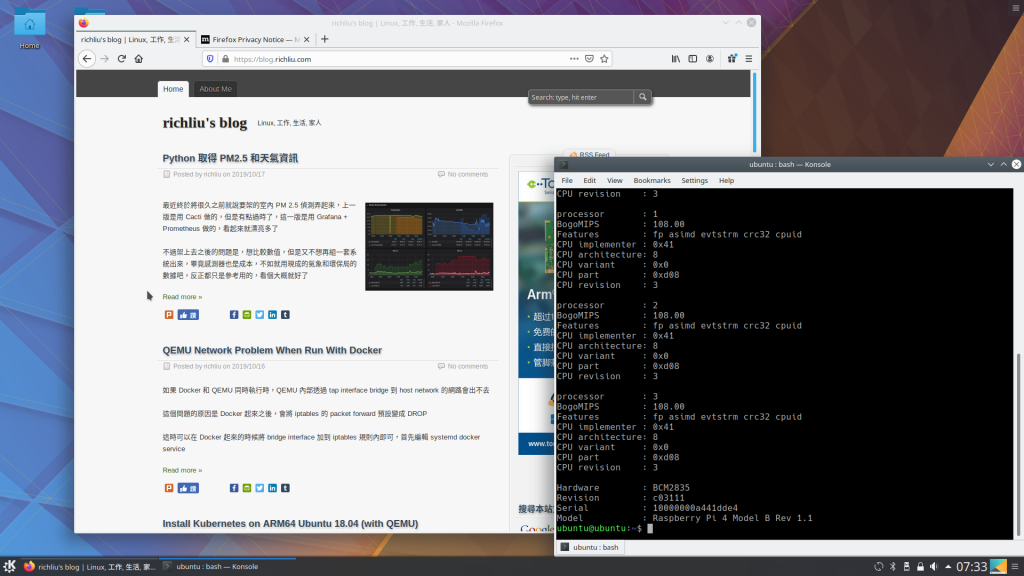The width and height of the screenshot is (1024, 576).
Task: Open the Konsole Edit menu
Action: point(590,181)
